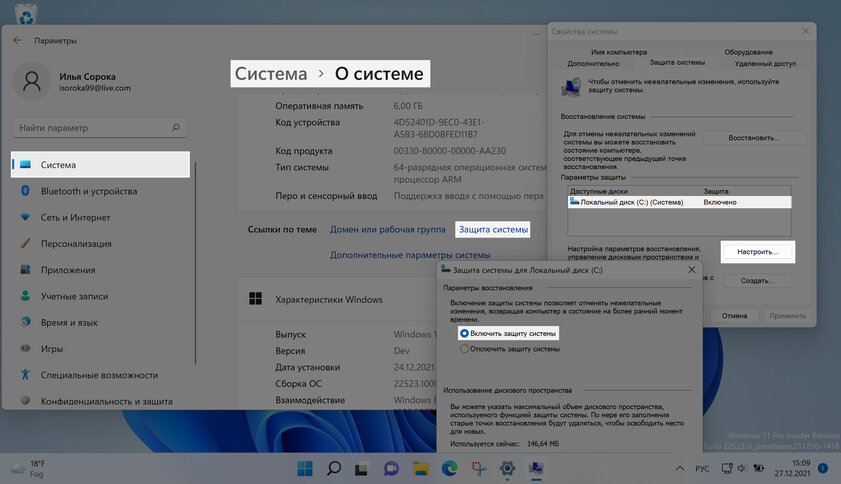This screenshot has width=841, height=484.
Task: Click the volume icon in system tray
Action: 741,468
